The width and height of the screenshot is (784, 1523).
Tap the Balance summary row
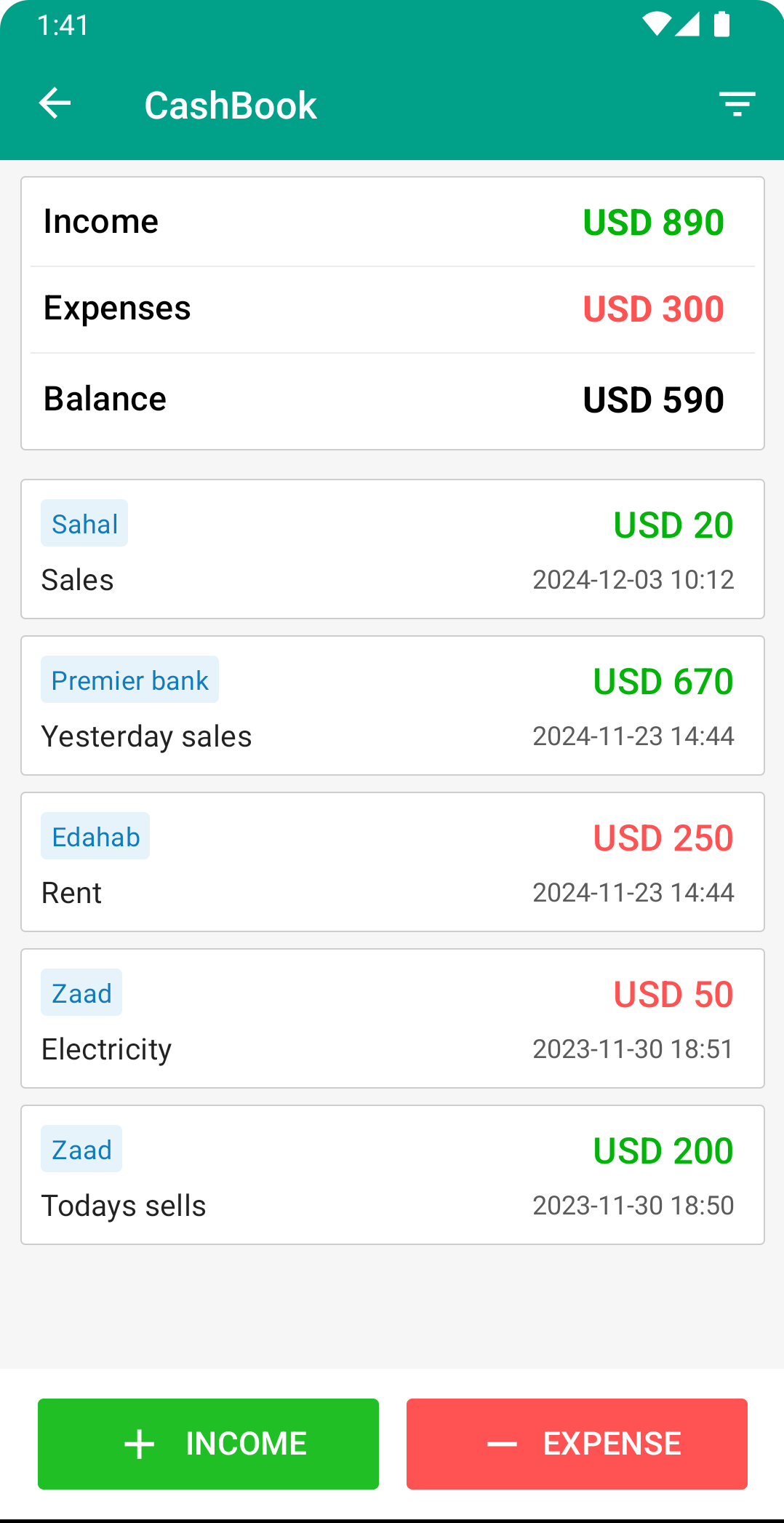point(393,399)
